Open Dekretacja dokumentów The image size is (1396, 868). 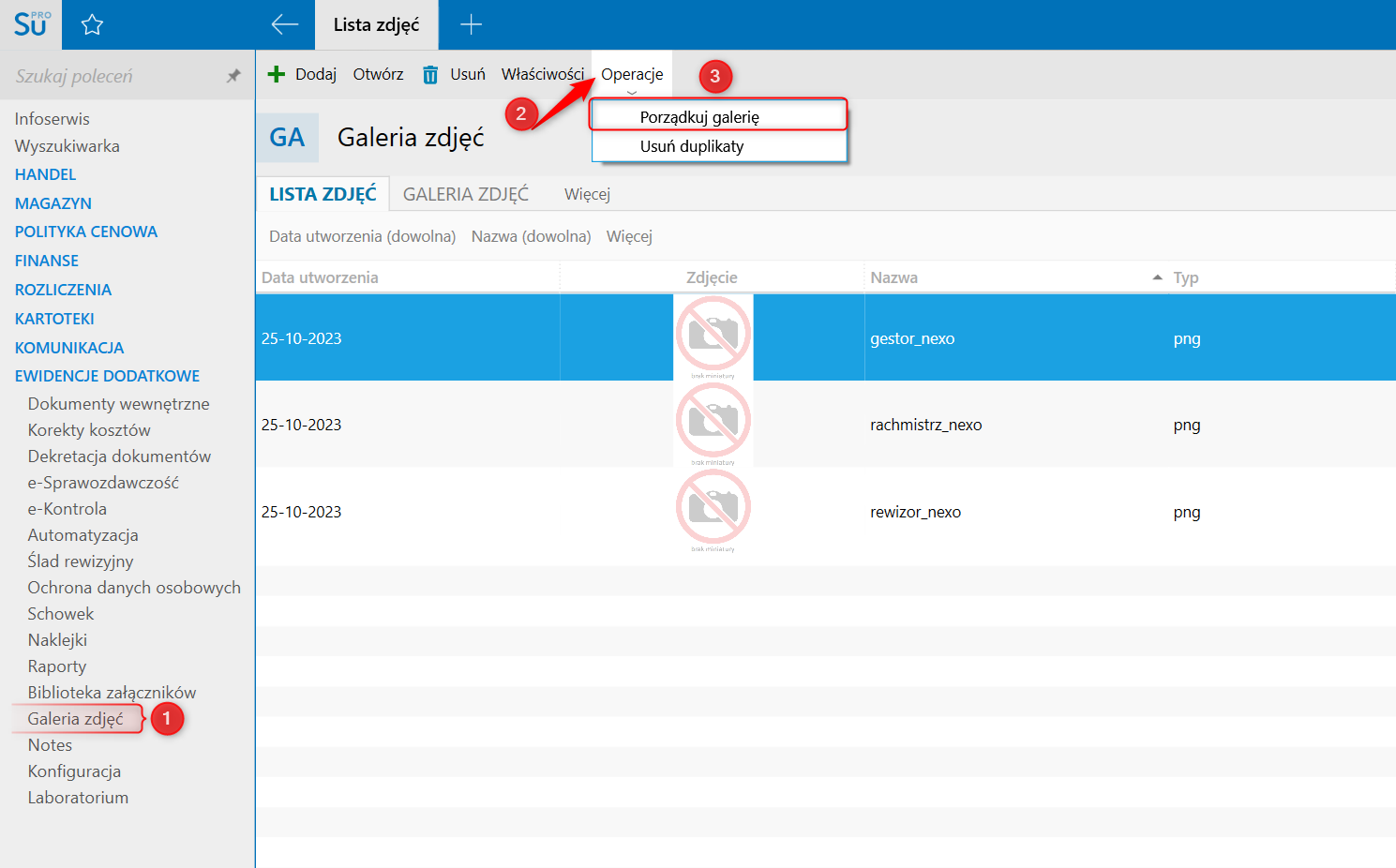click(x=119, y=456)
